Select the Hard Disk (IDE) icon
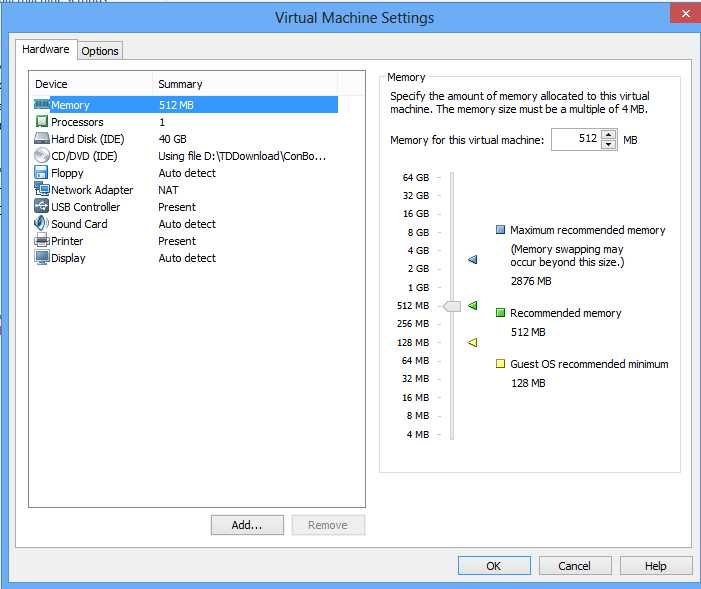Viewport: 701px width, 589px height. coord(42,139)
